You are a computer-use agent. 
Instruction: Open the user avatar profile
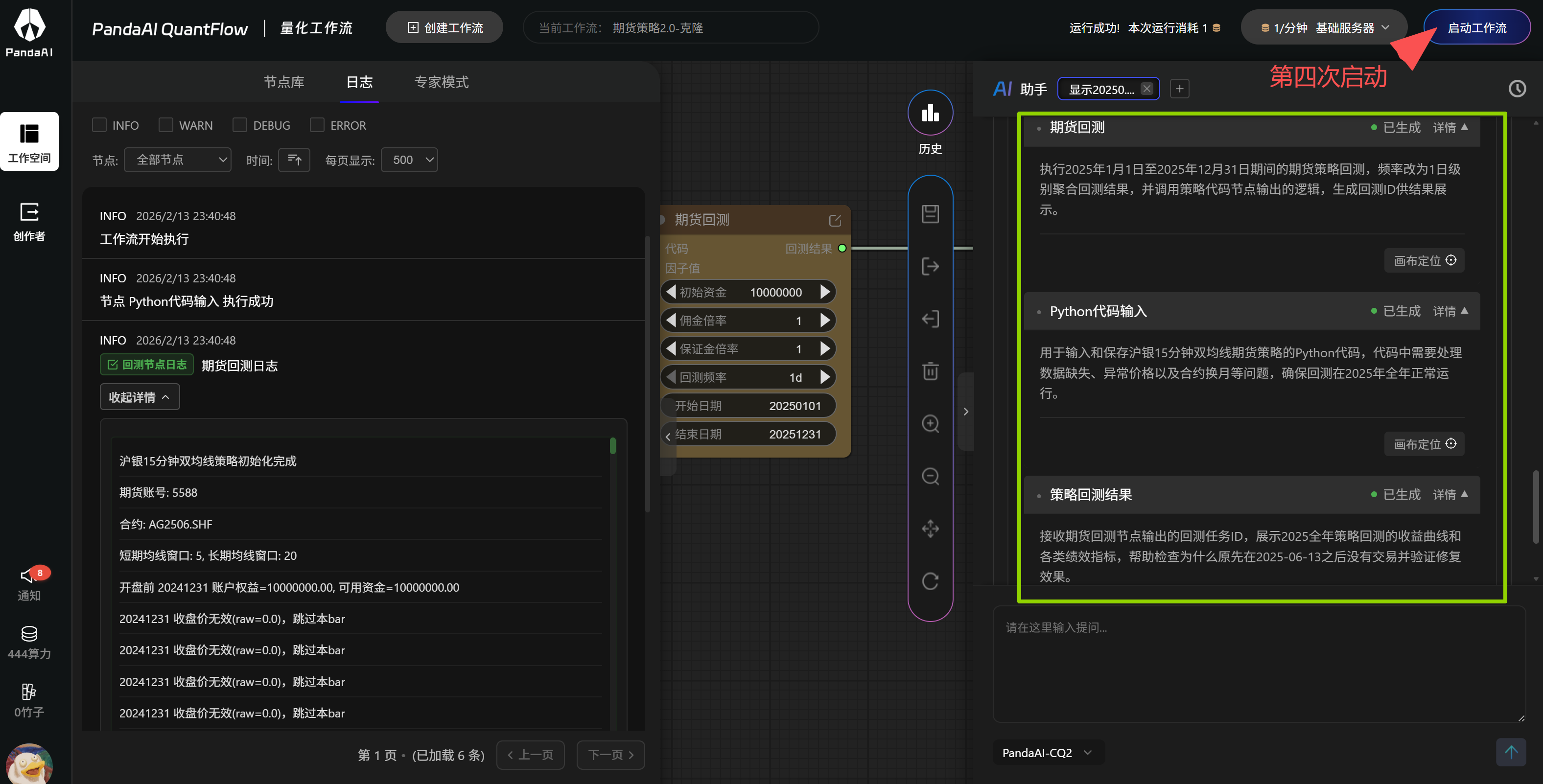click(x=29, y=763)
